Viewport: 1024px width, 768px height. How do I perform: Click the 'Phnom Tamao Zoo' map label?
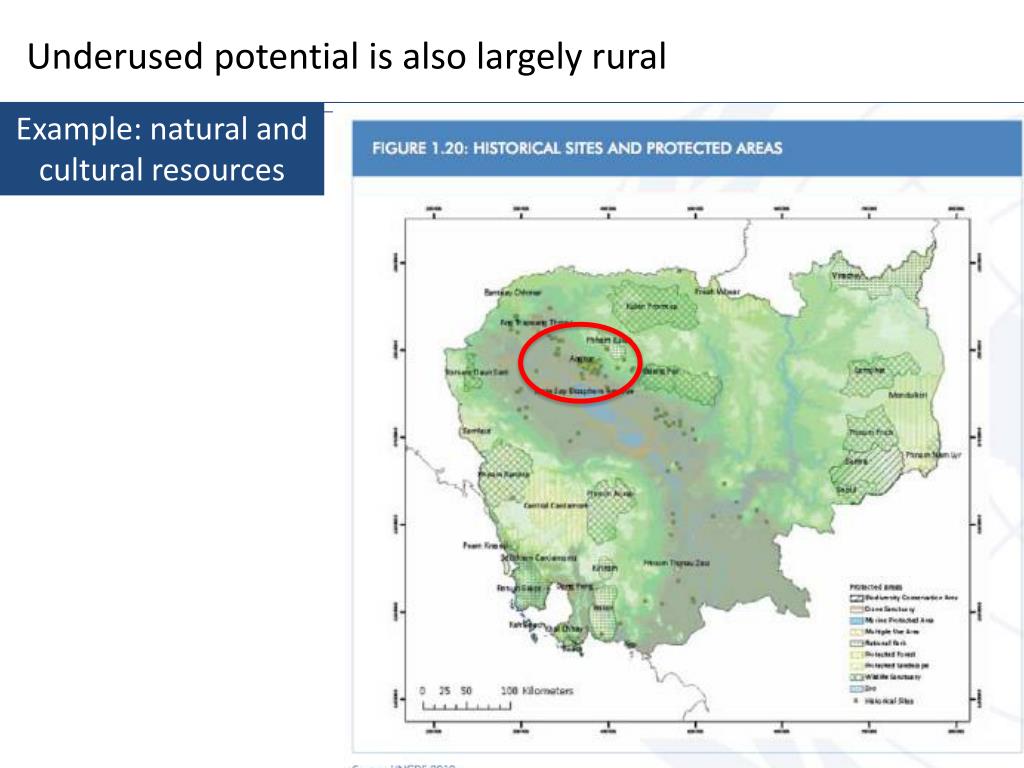677,562
